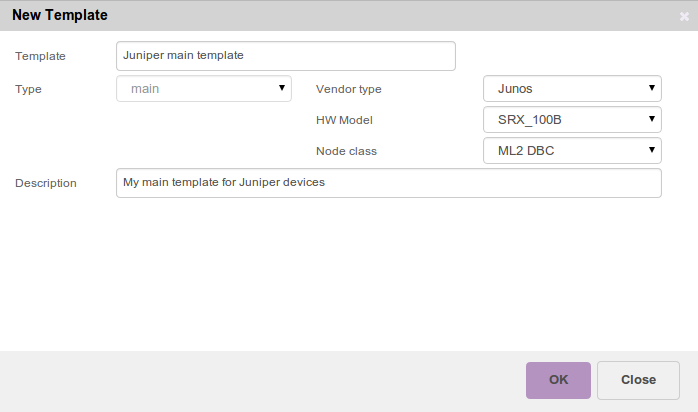Click the arrow on the Type dropdown
The image size is (698, 412).
coord(281,88)
